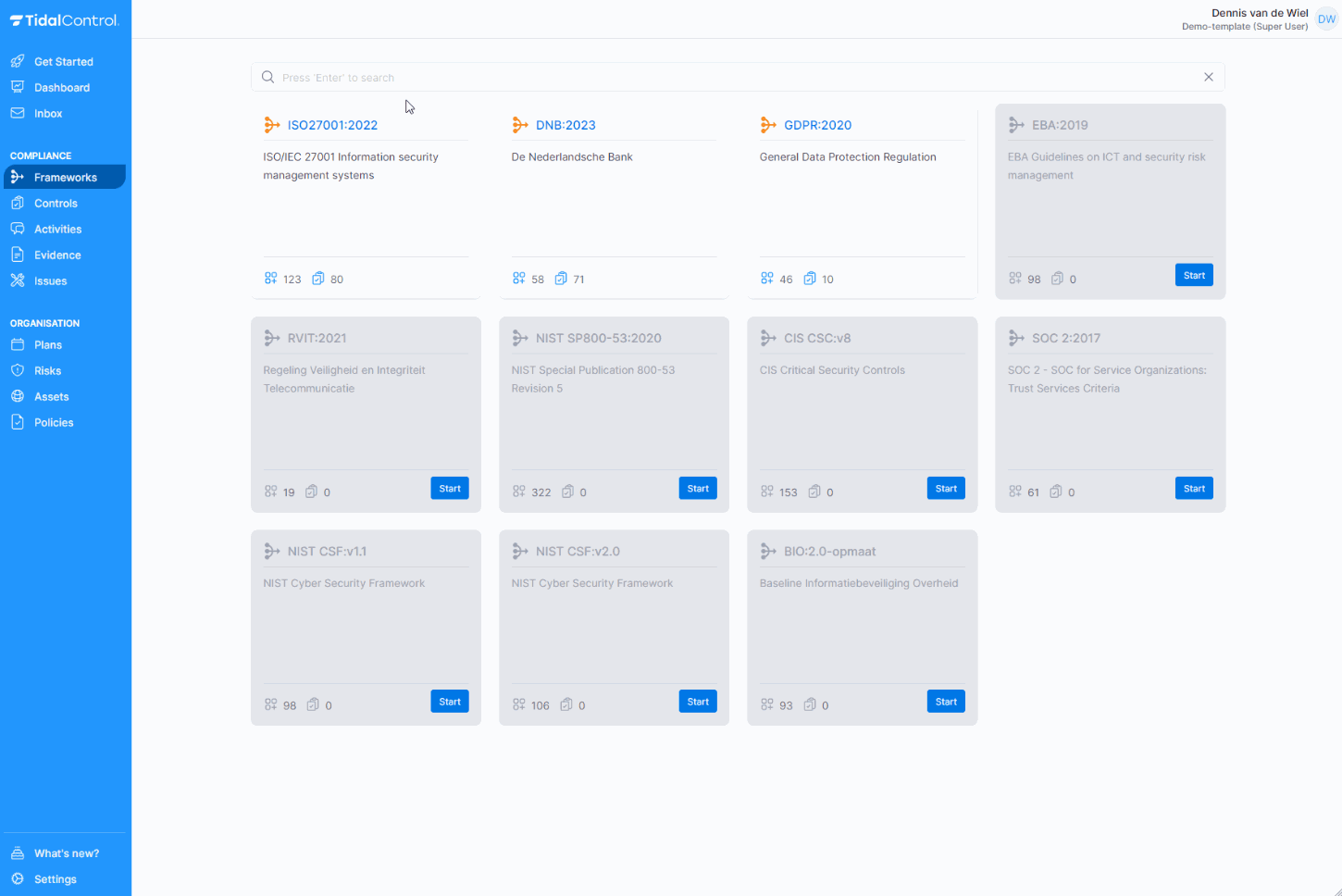Open Assets via the globe icon

pyautogui.click(x=19, y=396)
